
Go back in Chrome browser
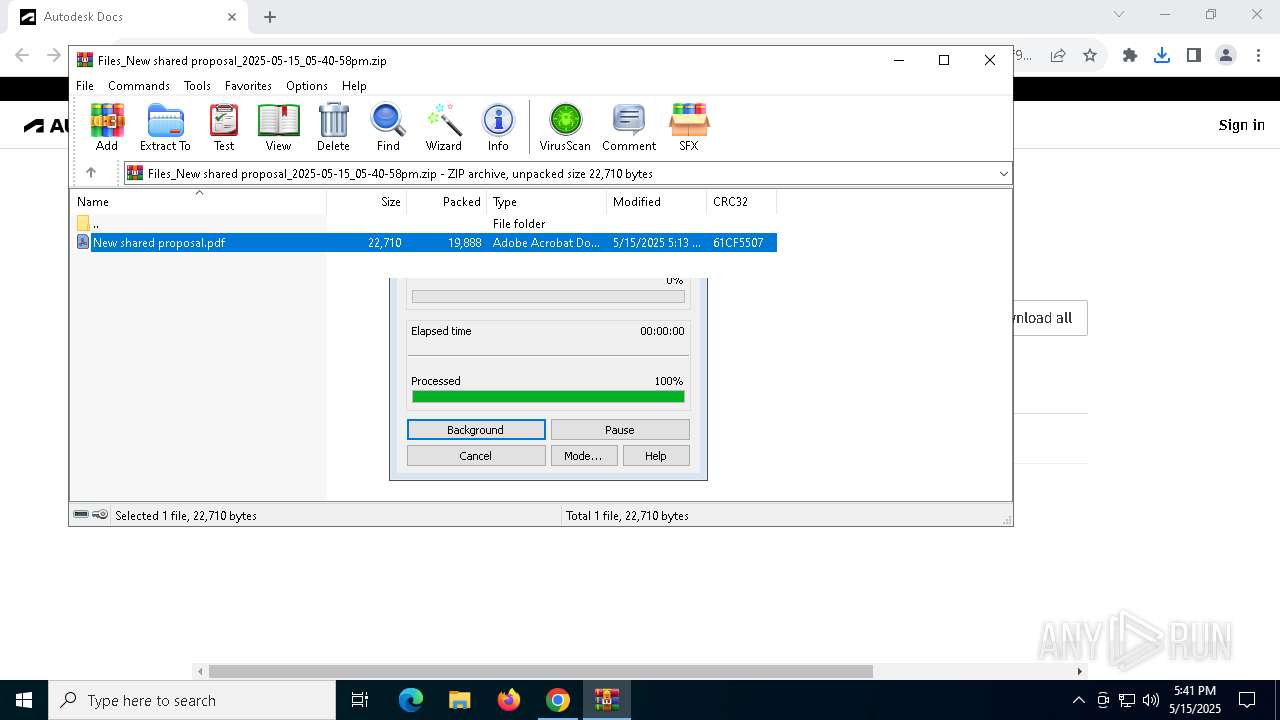22,55
